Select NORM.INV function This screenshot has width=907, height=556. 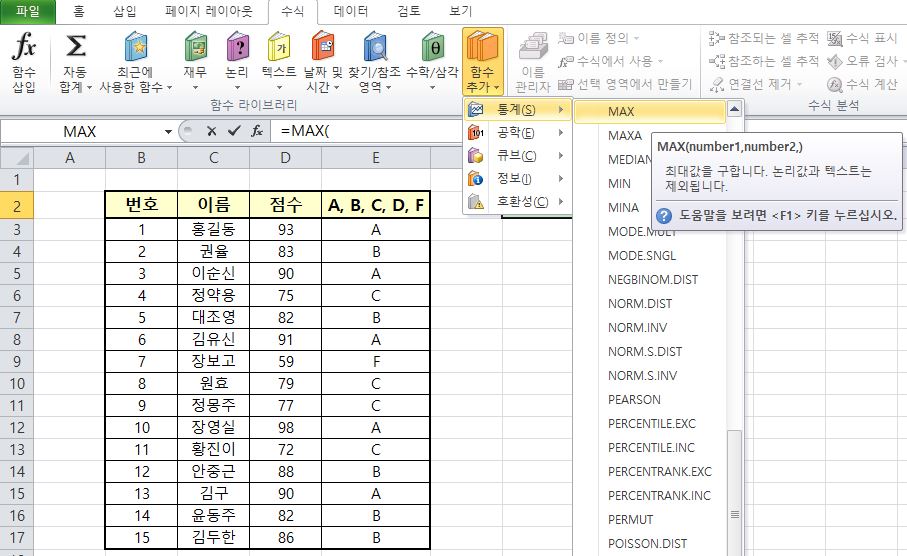(637, 327)
